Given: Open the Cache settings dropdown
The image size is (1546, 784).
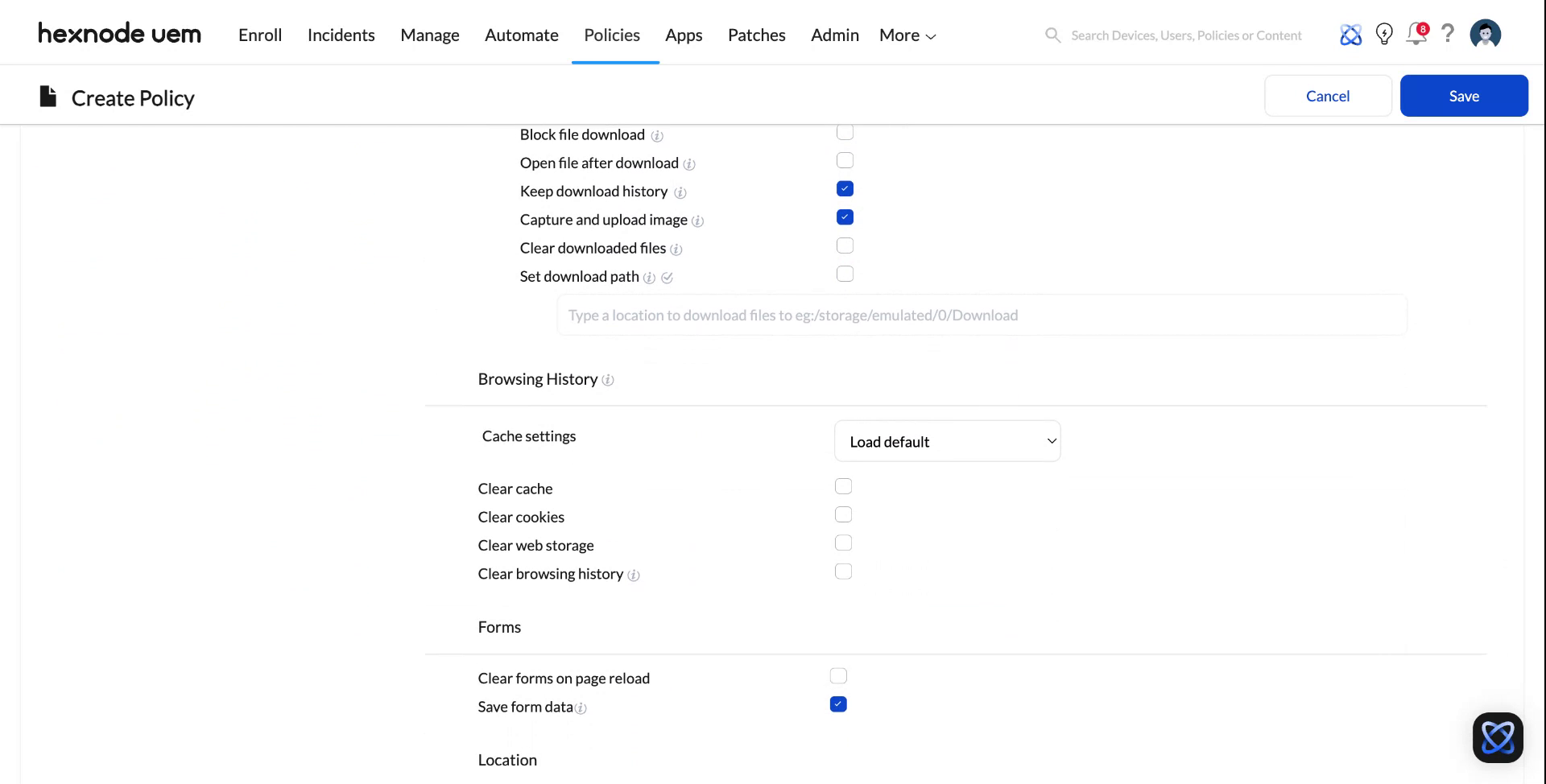Looking at the screenshot, I should 947,441.
